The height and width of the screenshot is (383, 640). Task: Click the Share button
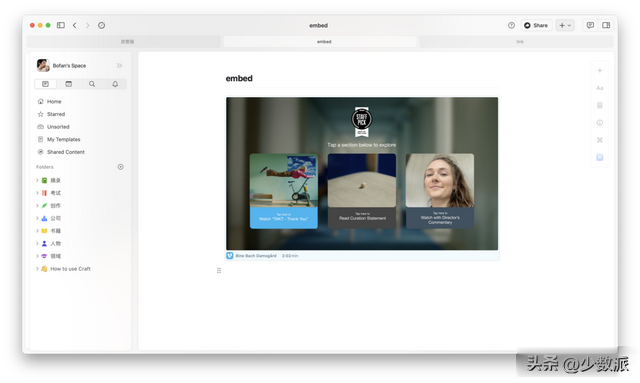pyautogui.click(x=536, y=25)
